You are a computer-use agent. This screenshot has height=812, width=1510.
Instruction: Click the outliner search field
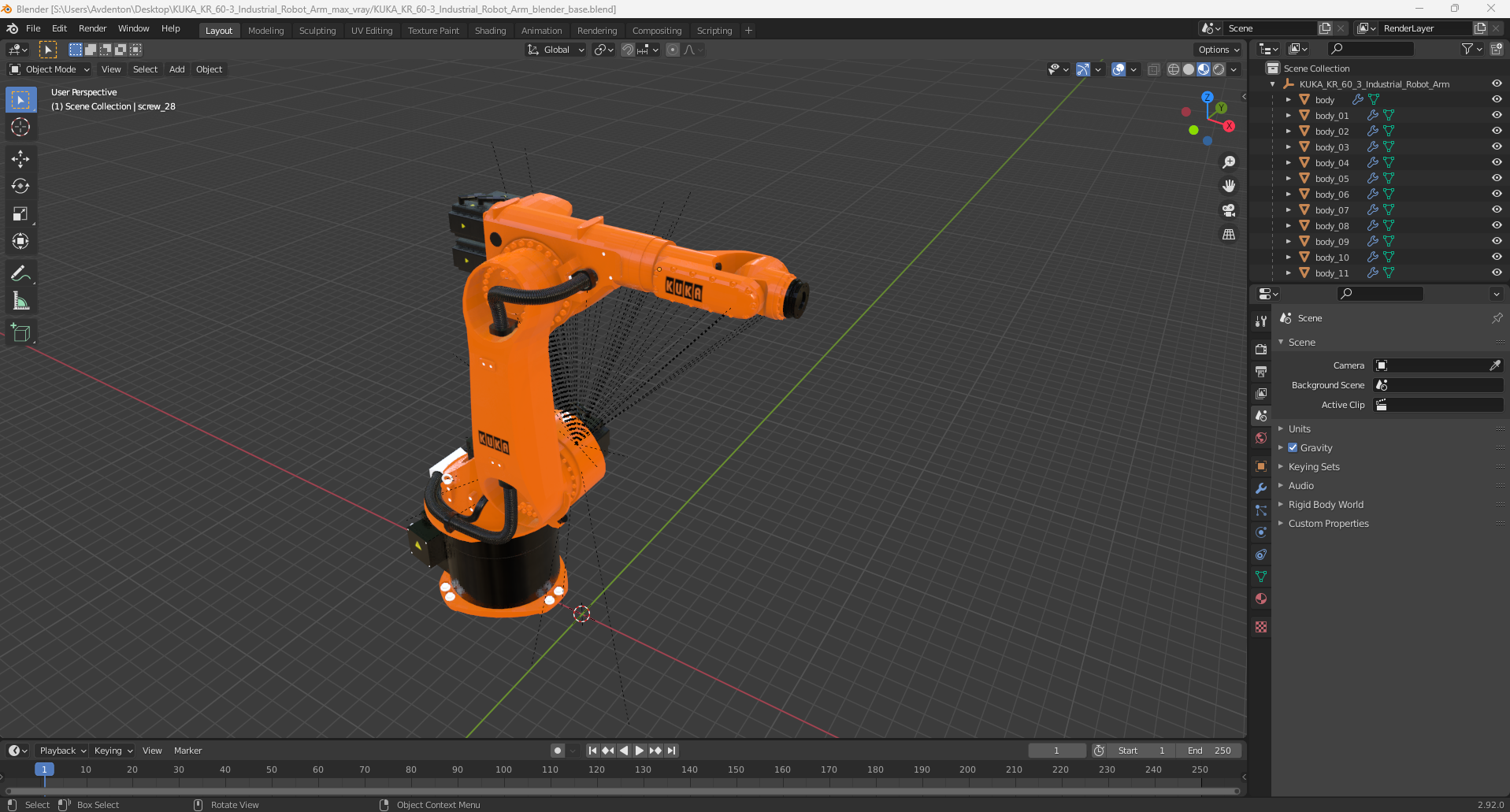1371,49
